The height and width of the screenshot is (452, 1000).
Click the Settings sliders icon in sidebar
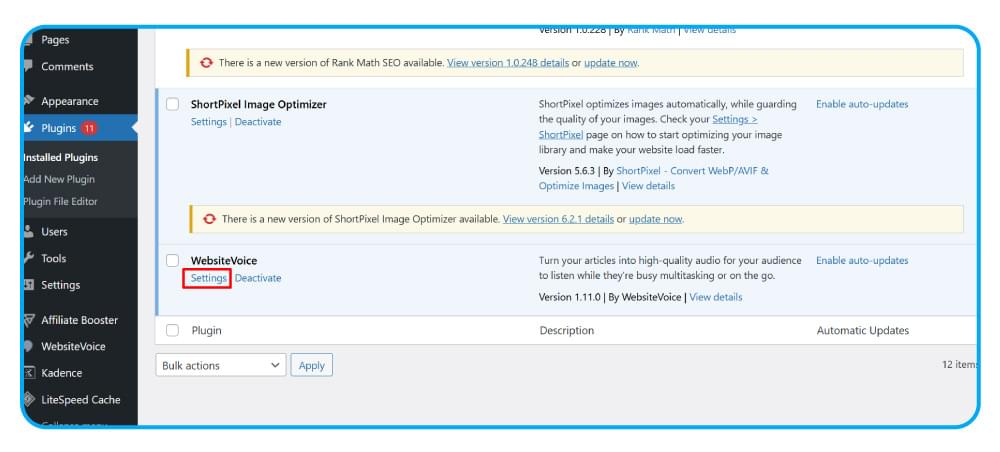pos(28,285)
